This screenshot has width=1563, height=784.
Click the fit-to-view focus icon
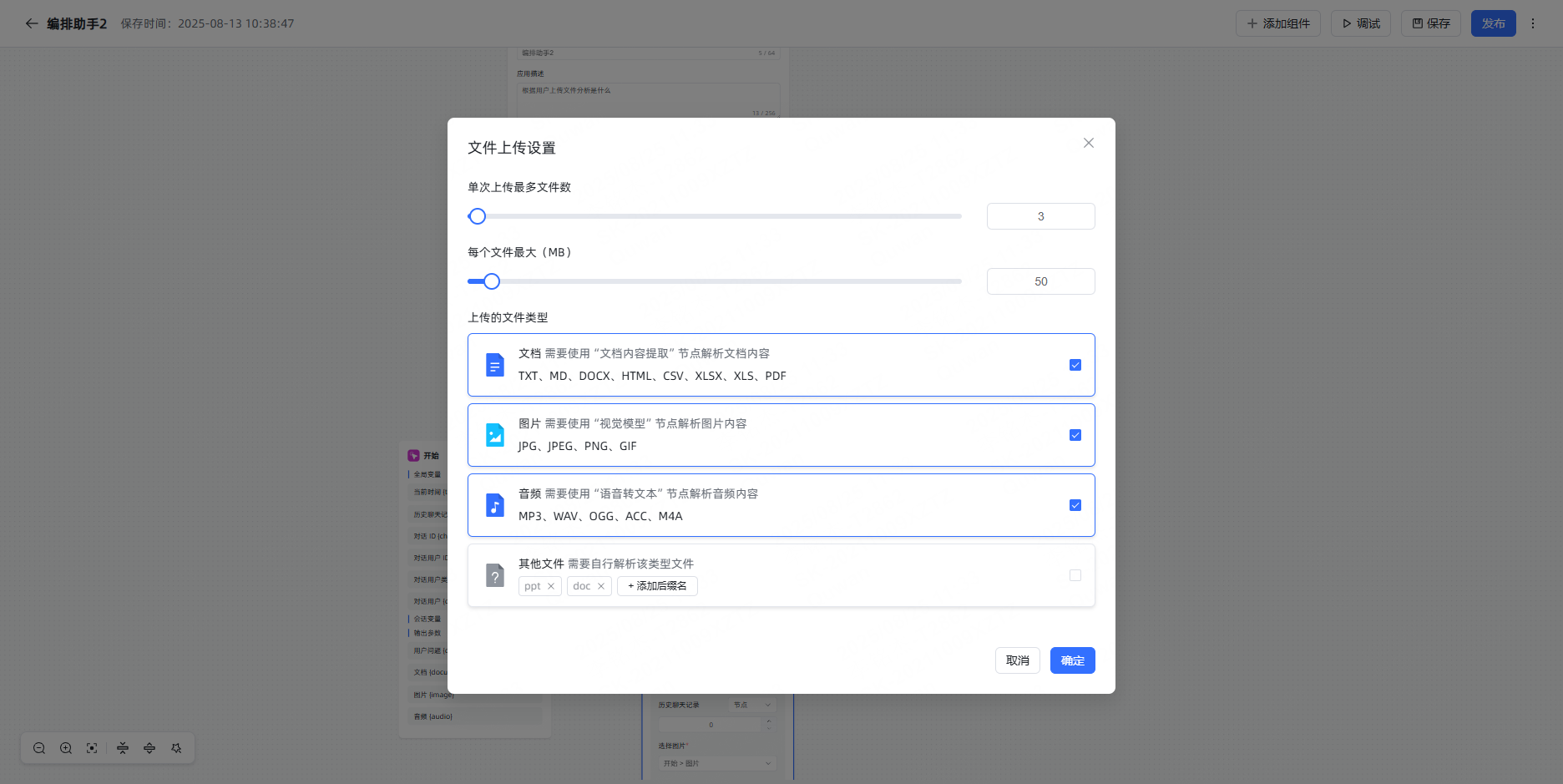tap(92, 748)
